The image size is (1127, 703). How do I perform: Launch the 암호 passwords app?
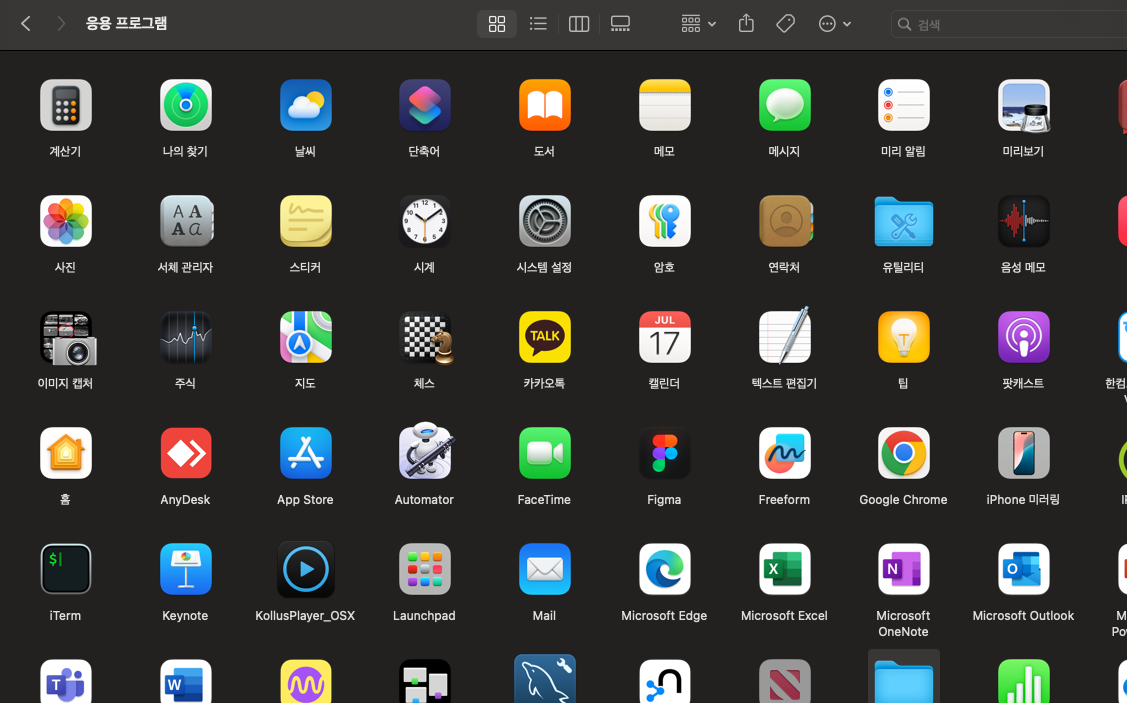click(665, 221)
